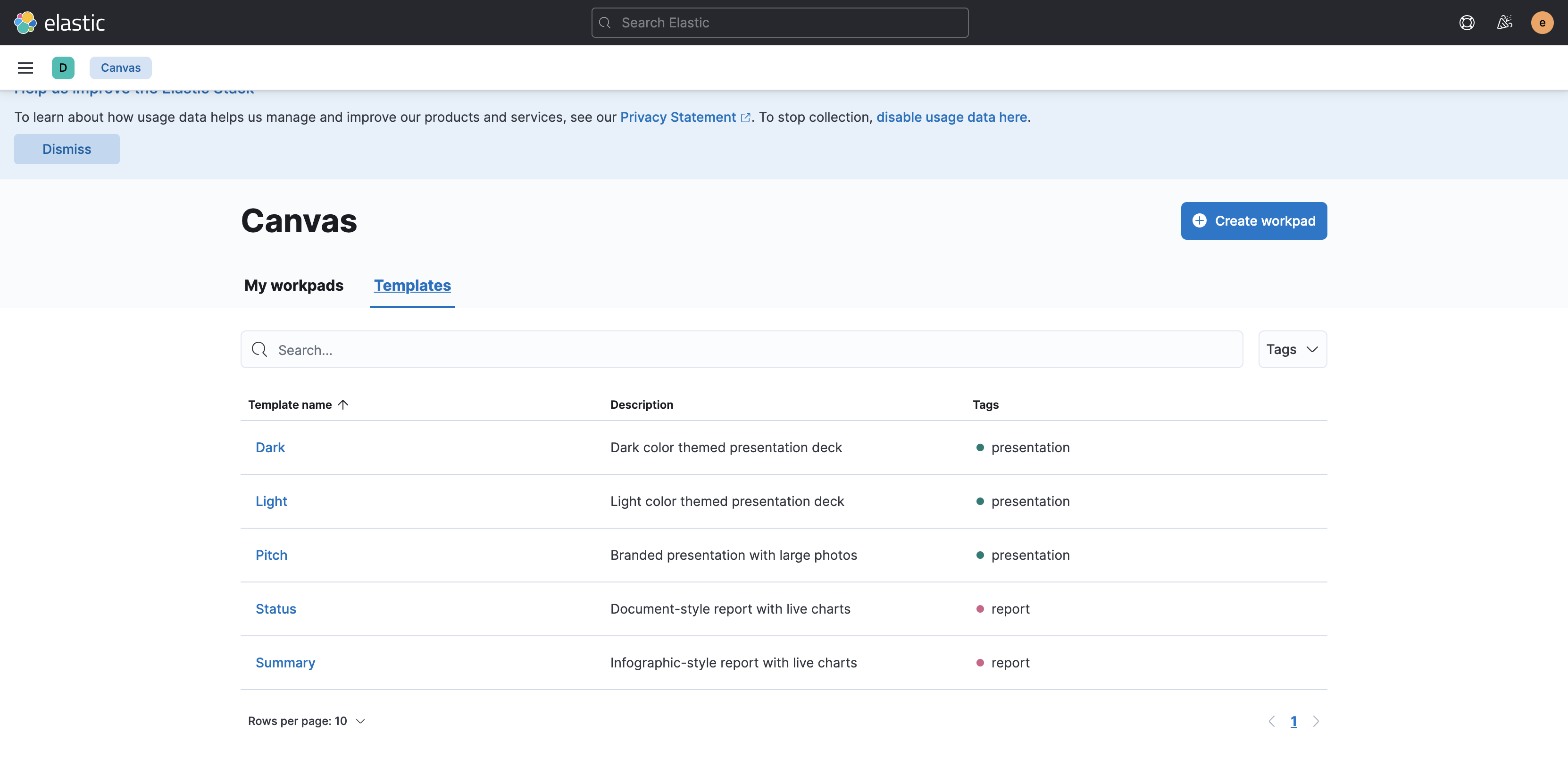Open the Help menu lifebuoy icon
The width and height of the screenshot is (1568, 759).
pyautogui.click(x=1467, y=23)
